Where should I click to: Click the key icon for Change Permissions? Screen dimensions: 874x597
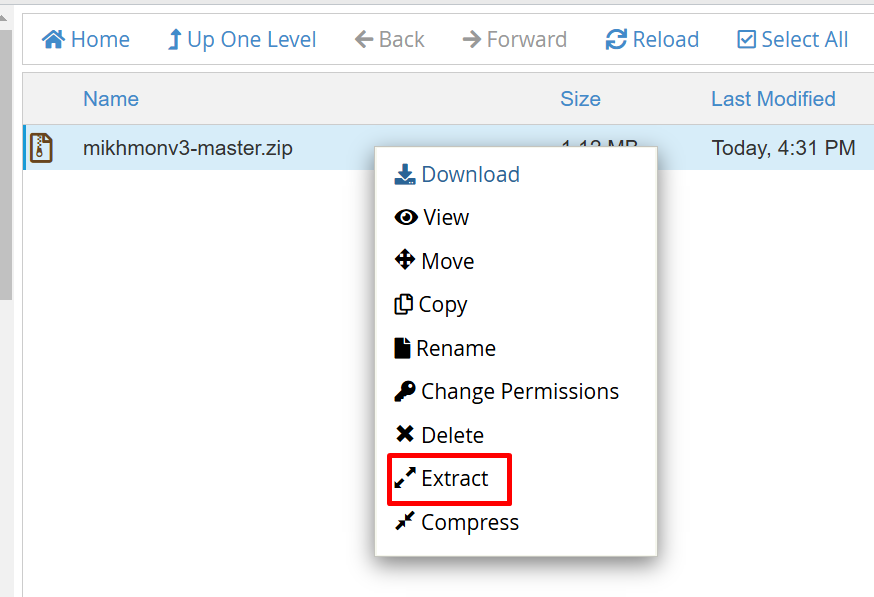(405, 391)
